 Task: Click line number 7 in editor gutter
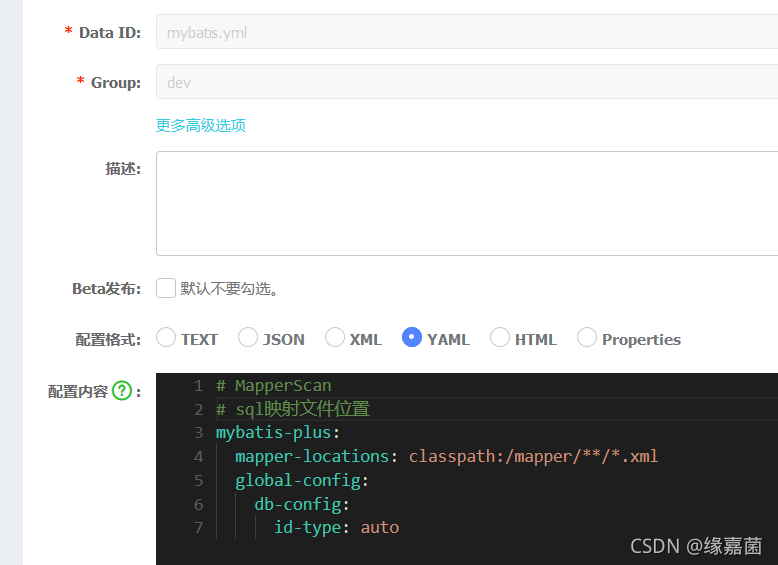198,527
